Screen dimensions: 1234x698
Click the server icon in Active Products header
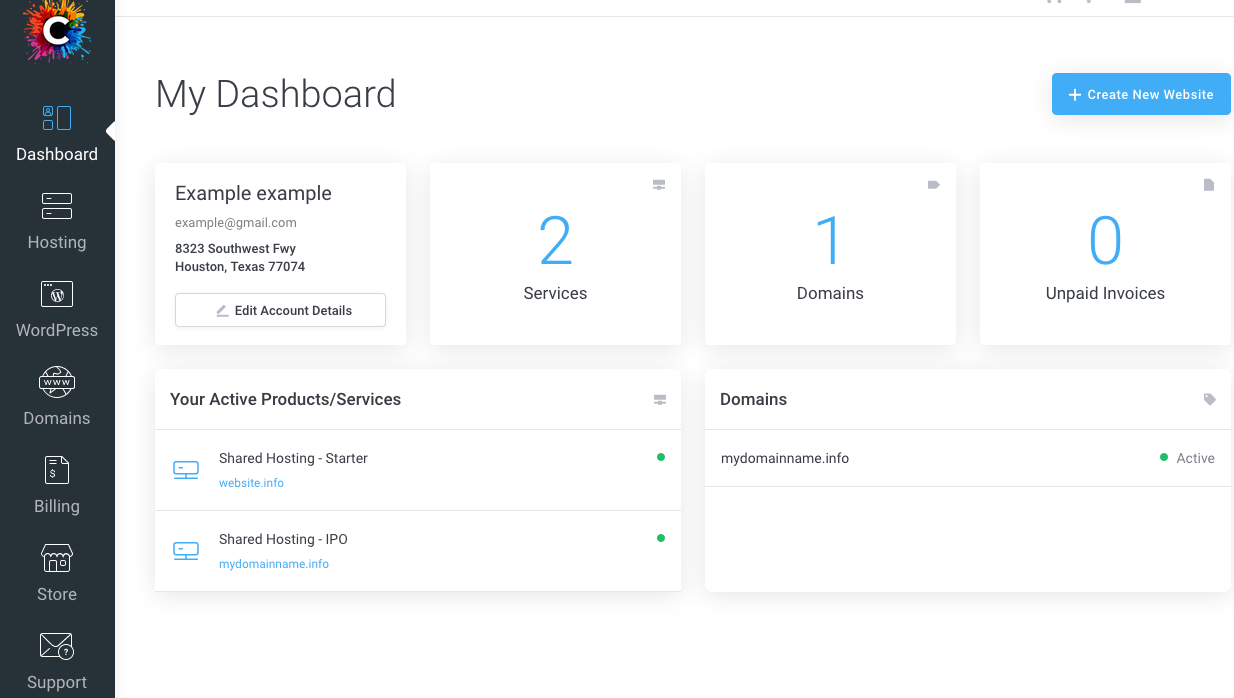660,400
